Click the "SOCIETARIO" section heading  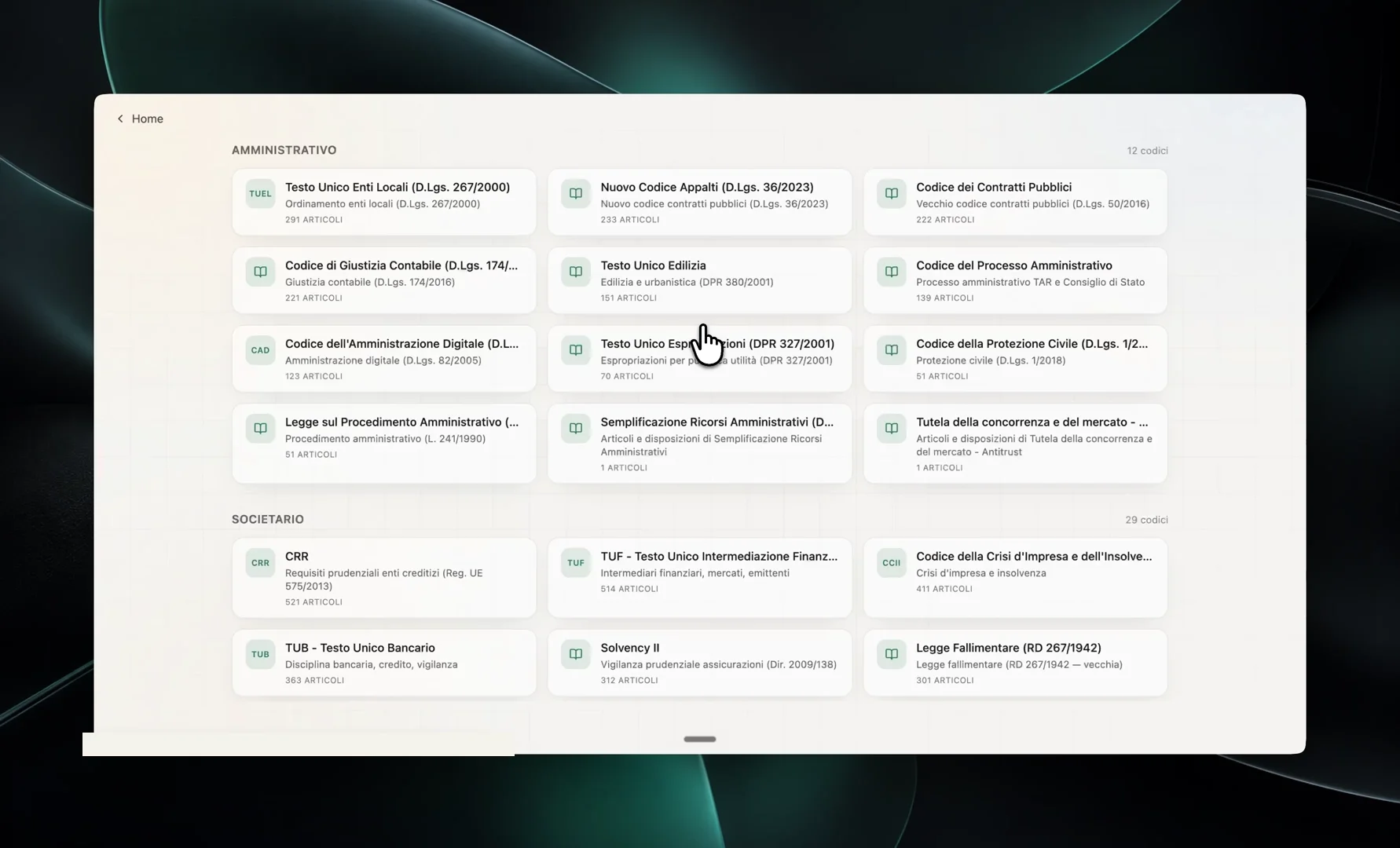coord(268,520)
